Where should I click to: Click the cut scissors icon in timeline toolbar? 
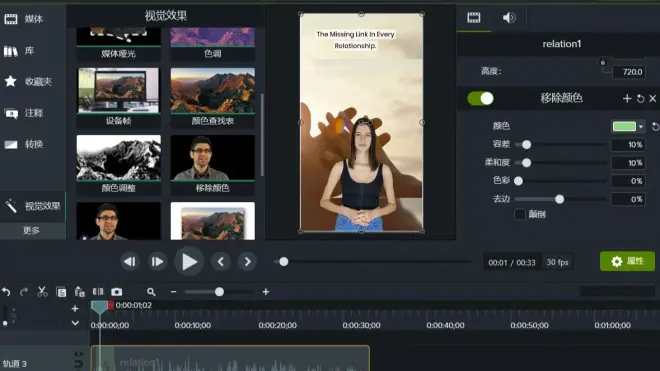tap(42, 291)
